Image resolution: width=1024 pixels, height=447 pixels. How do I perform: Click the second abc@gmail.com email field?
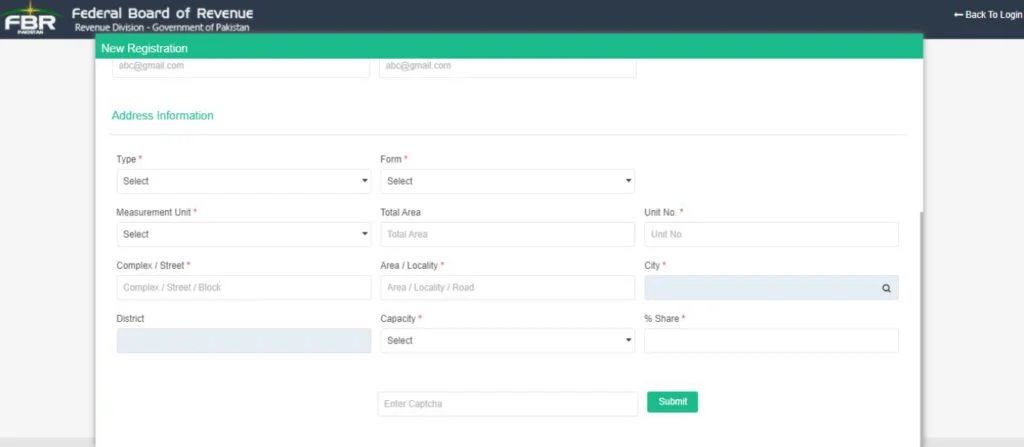pyautogui.click(x=507, y=67)
